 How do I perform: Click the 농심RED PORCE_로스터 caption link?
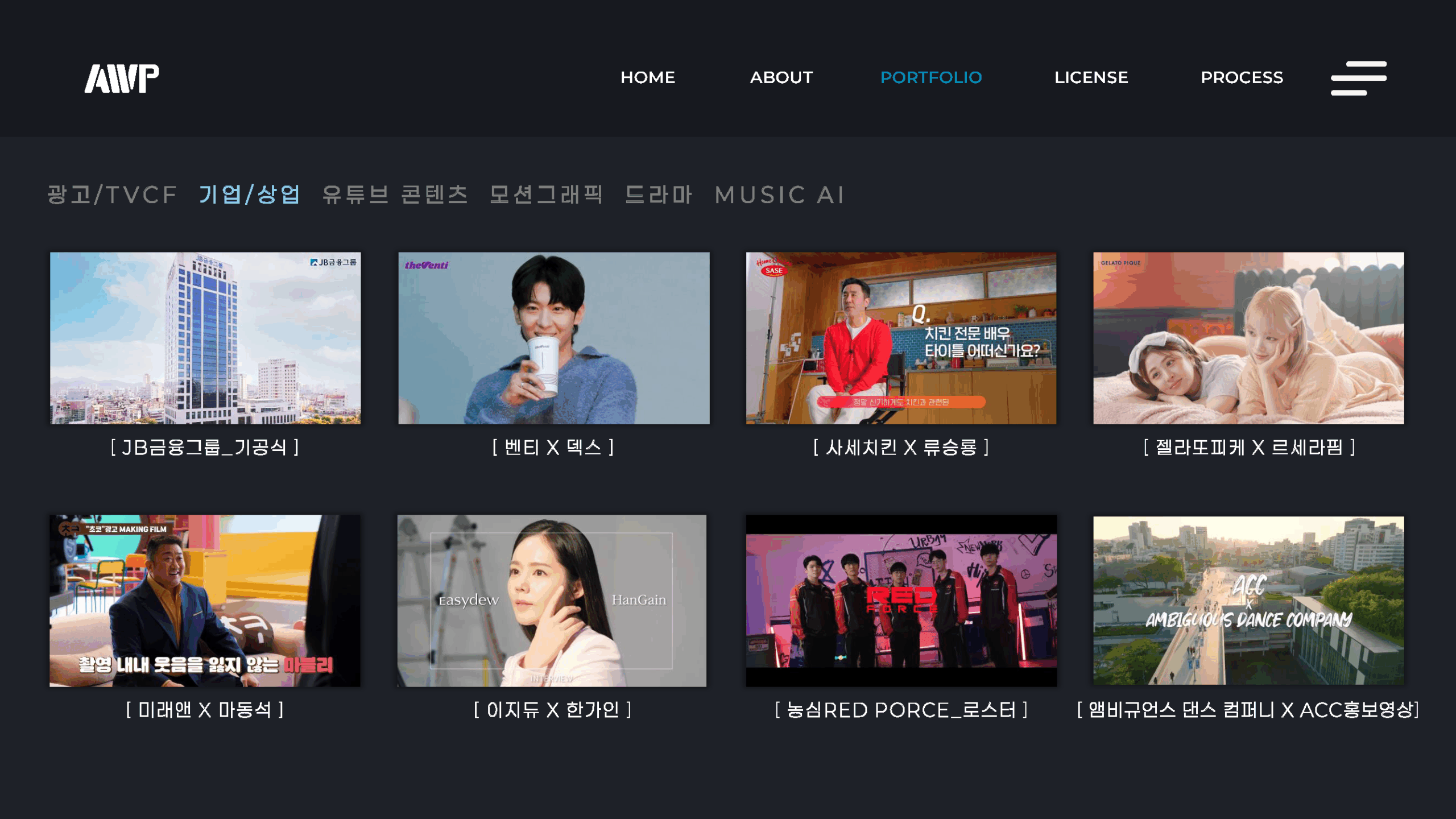click(x=901, y=710)
